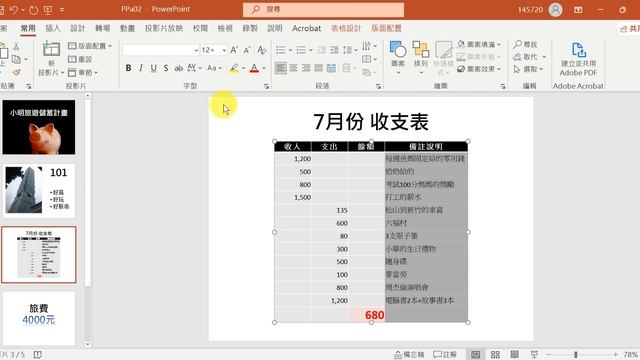Center paragraph text
Screen dimensions: 640x360
293,68
